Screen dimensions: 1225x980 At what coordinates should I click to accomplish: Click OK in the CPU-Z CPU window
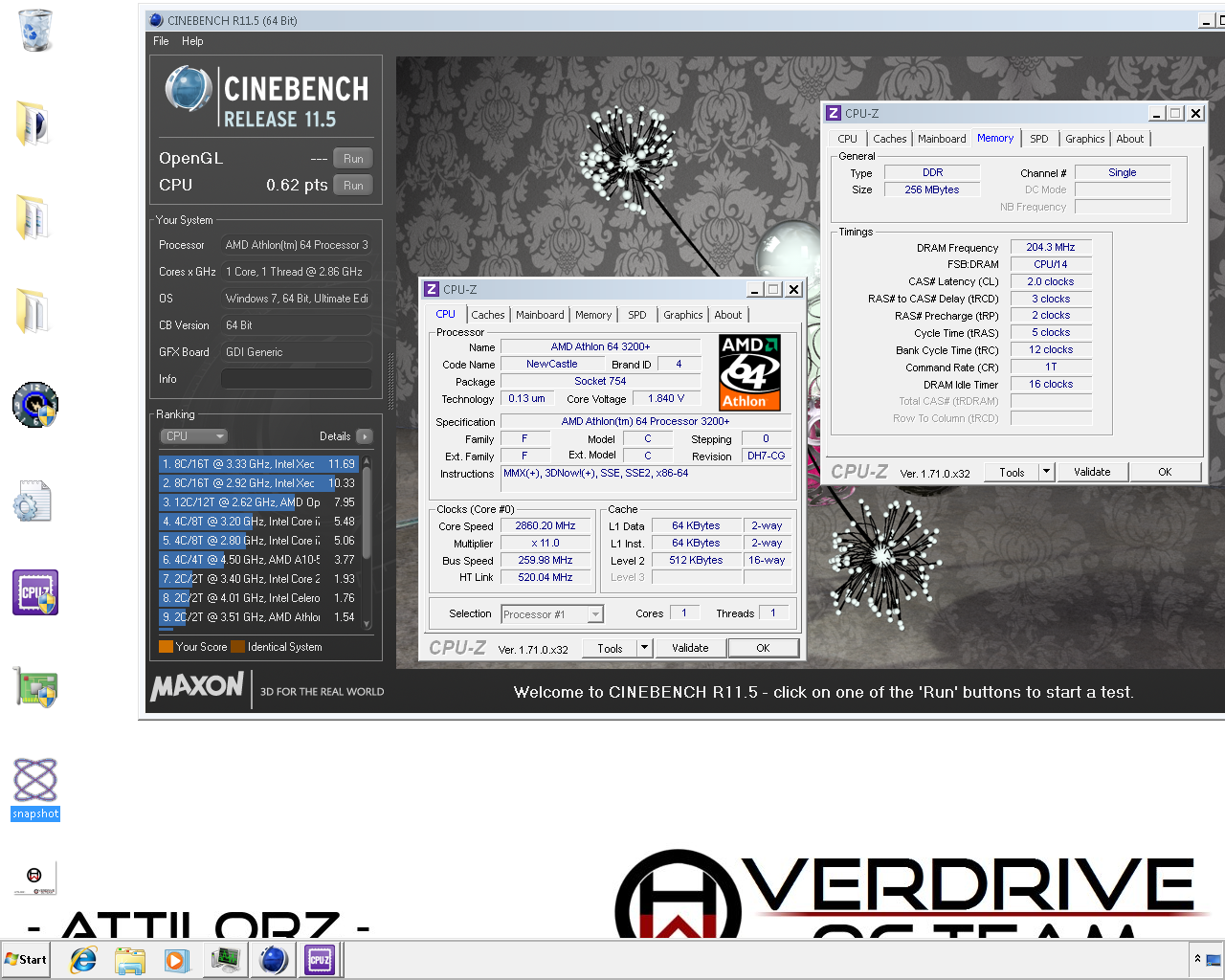click(x=763, y=648)
